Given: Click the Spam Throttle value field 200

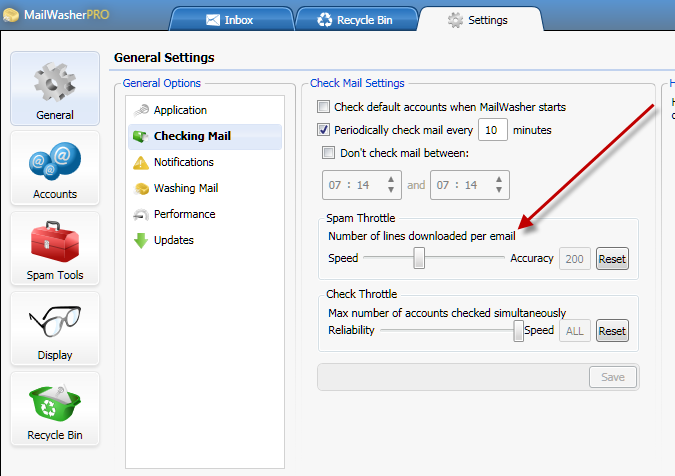Looking at the screenshot, I should pyautogui.click(x=574, y=259).
